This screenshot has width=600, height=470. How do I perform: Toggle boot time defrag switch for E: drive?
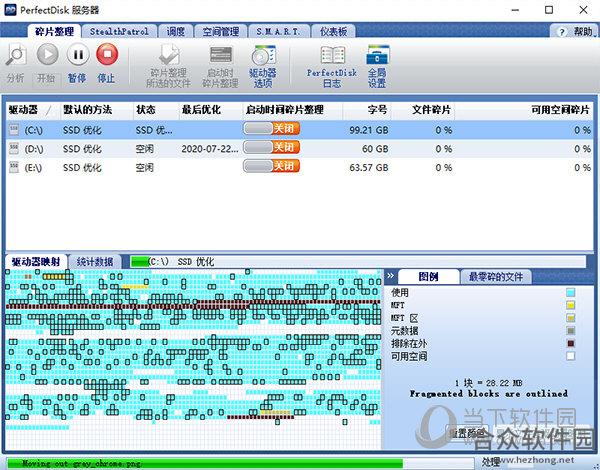pos(271,166)
